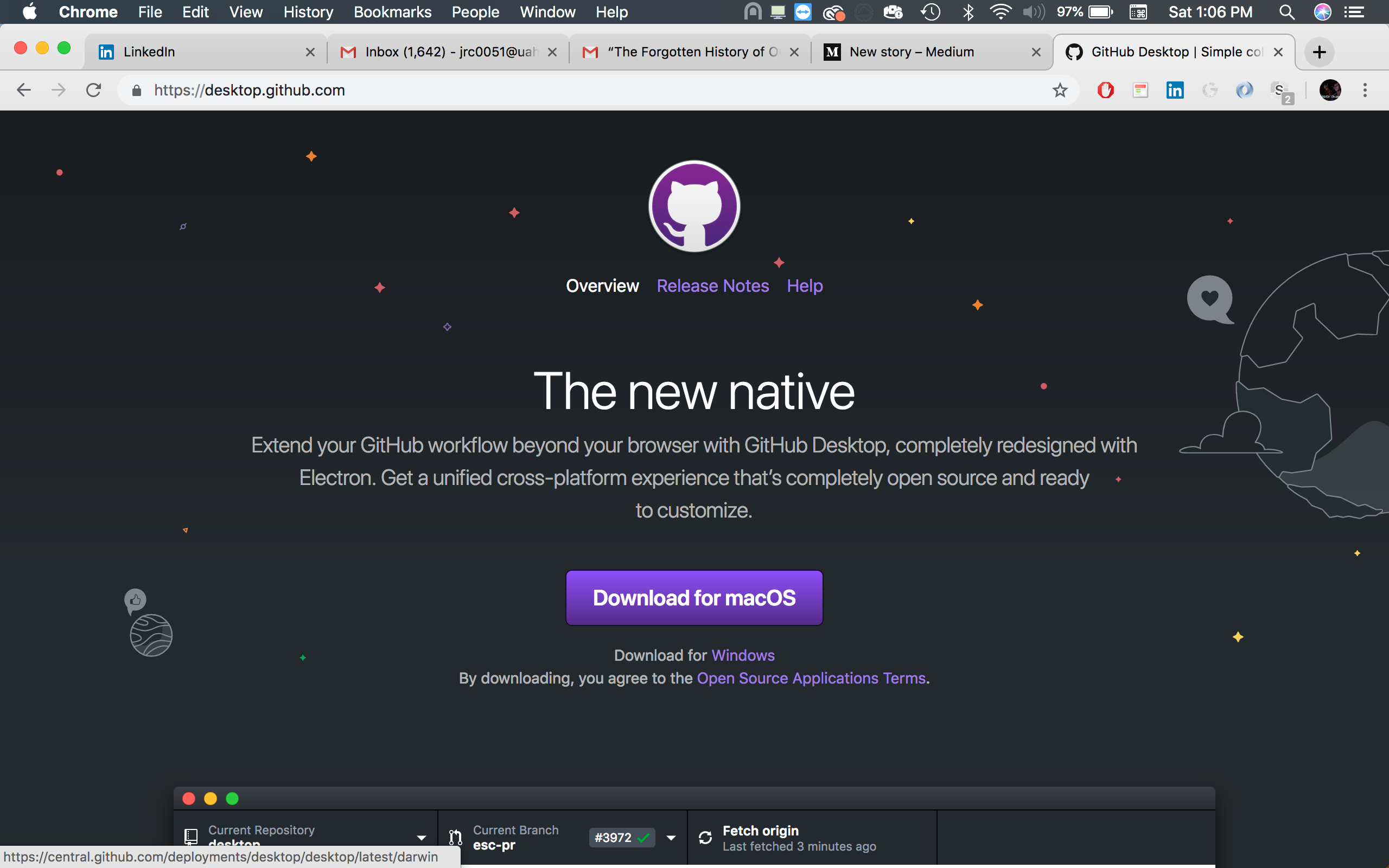Switch to the New story – Medium tab
Viewport: 1389px width, 868px height.
coord(912,52)
